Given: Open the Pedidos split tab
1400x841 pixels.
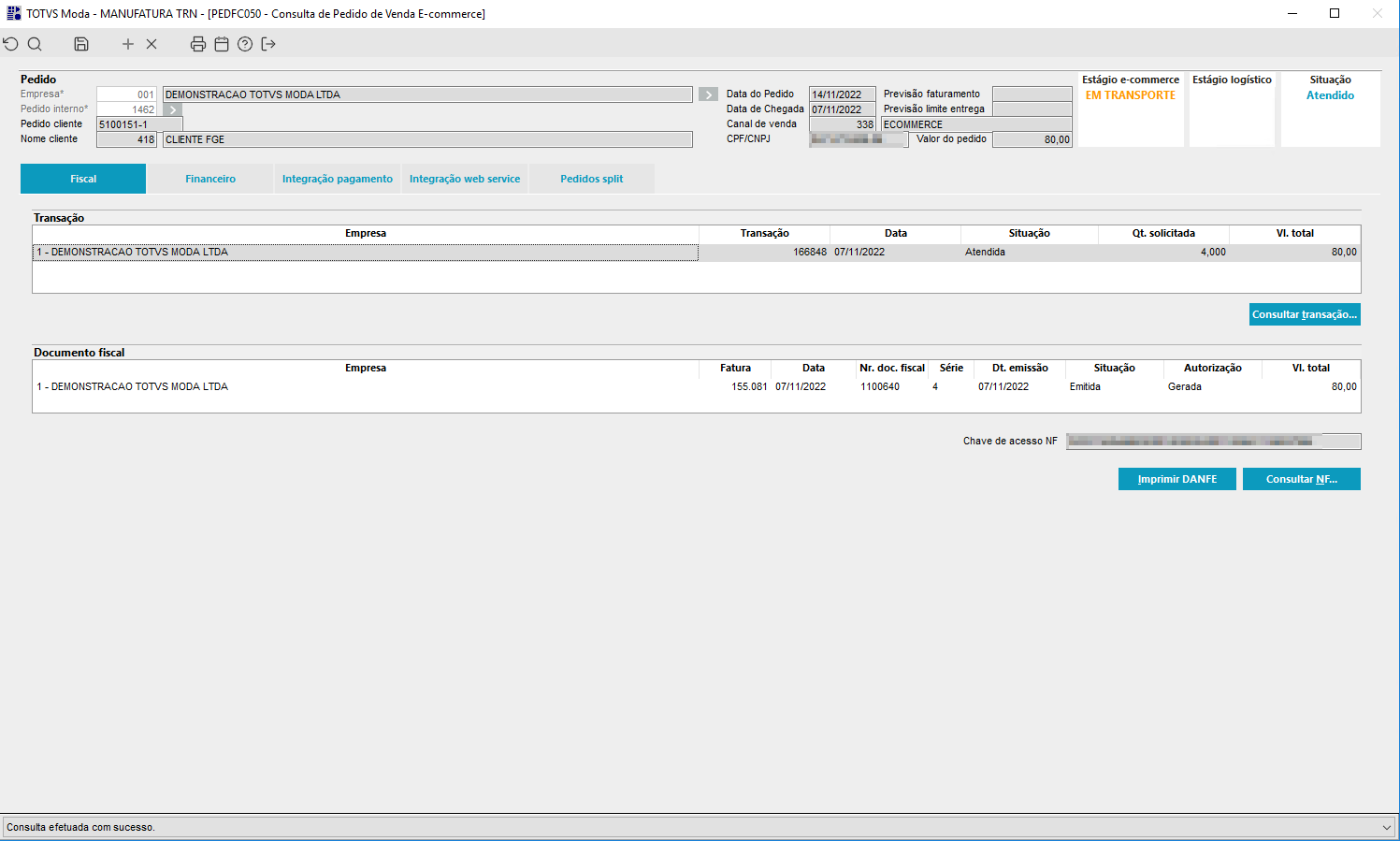Looking at the screenshot, I should [592, 179].
